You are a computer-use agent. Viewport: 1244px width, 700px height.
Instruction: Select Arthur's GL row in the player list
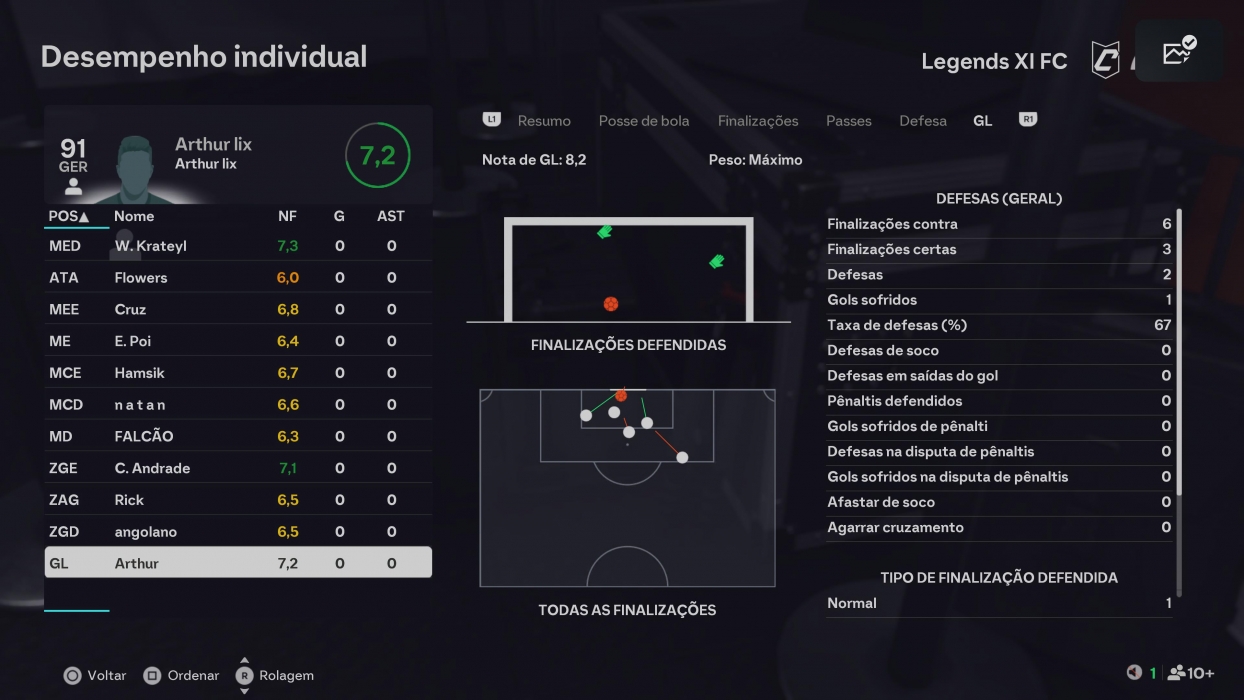[237, 562]
